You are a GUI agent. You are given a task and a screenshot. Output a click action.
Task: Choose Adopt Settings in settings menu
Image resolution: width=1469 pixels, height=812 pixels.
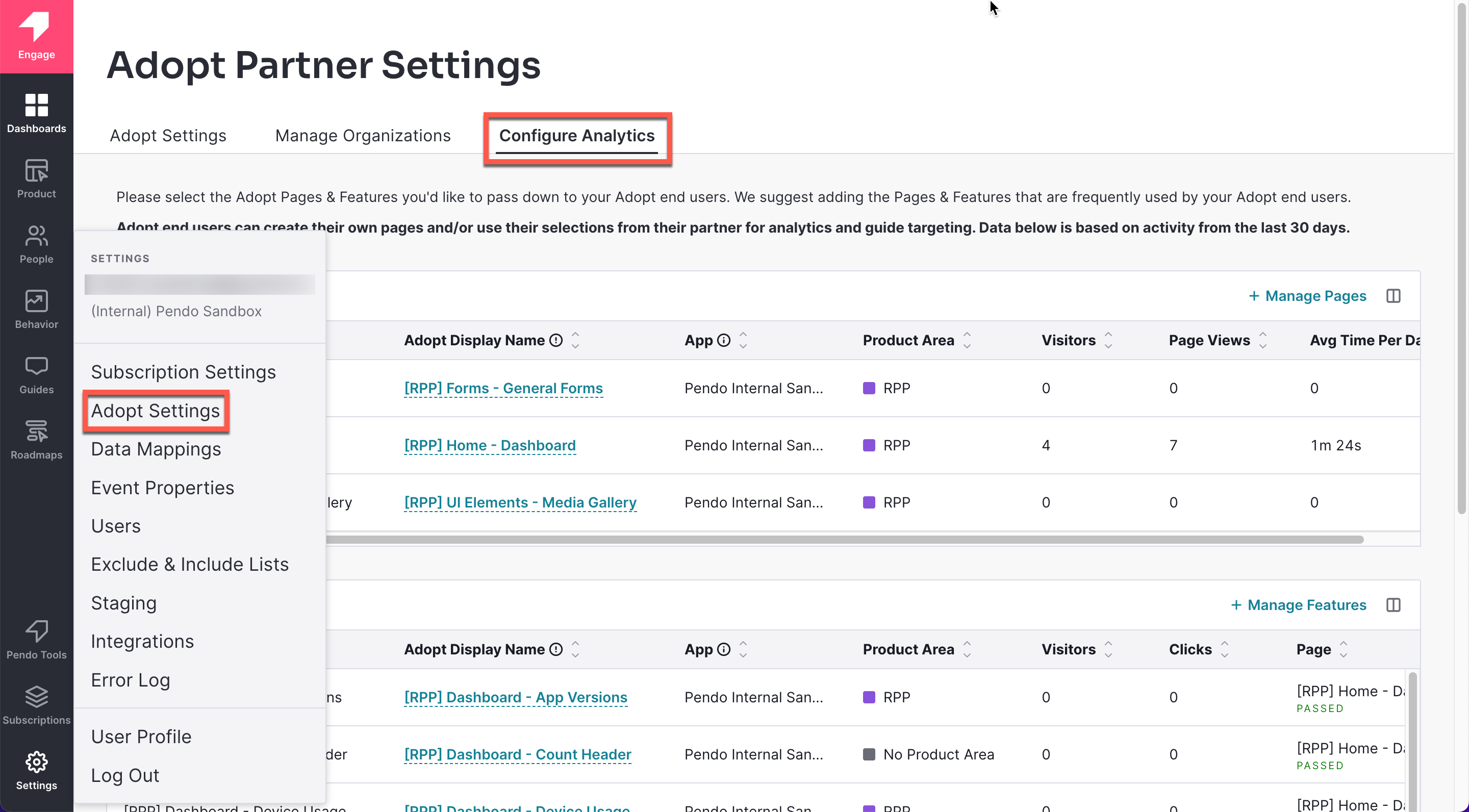(x=155, y=411)
